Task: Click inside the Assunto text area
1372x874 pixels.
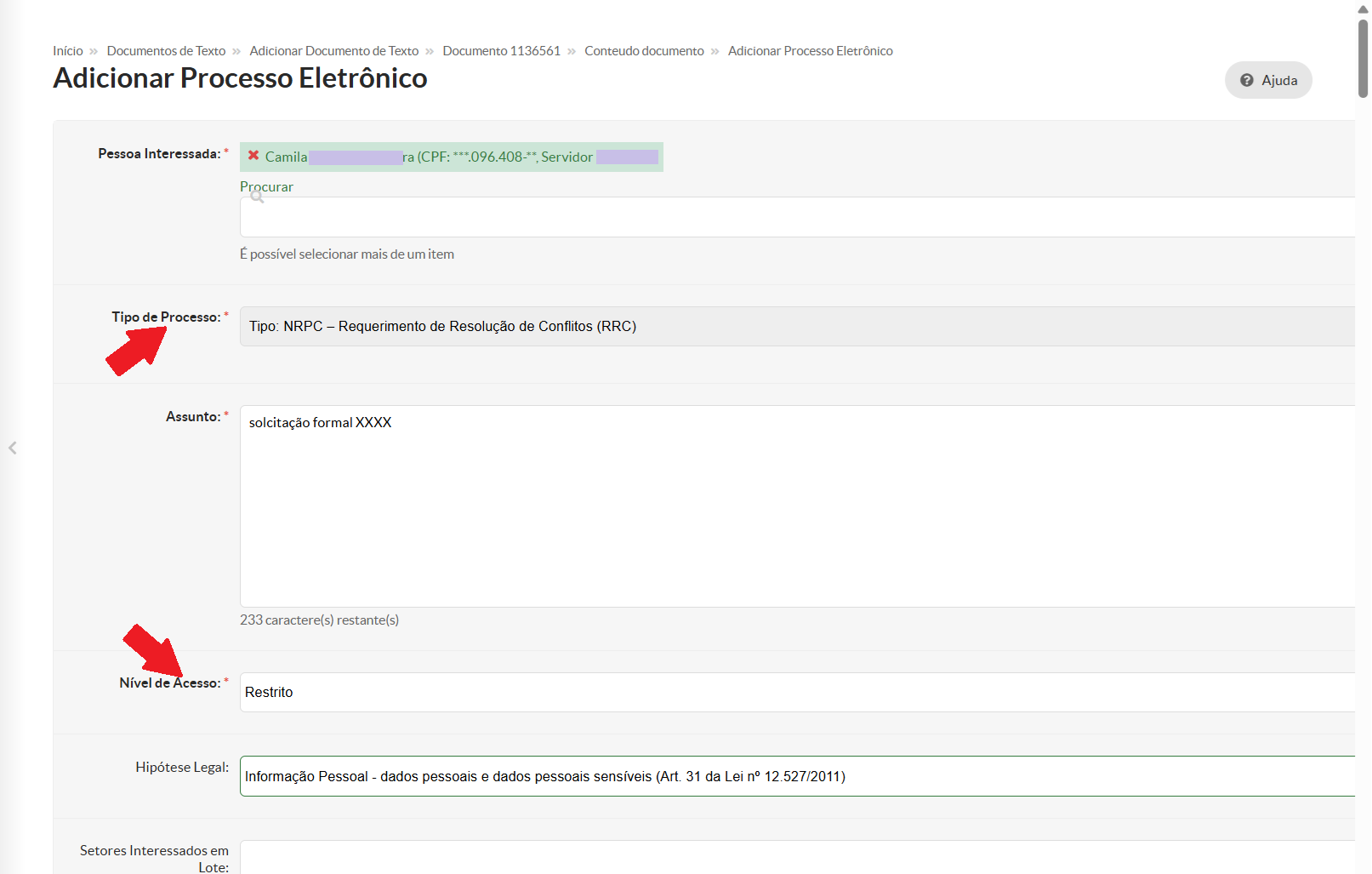Action: tap(796, 506)
